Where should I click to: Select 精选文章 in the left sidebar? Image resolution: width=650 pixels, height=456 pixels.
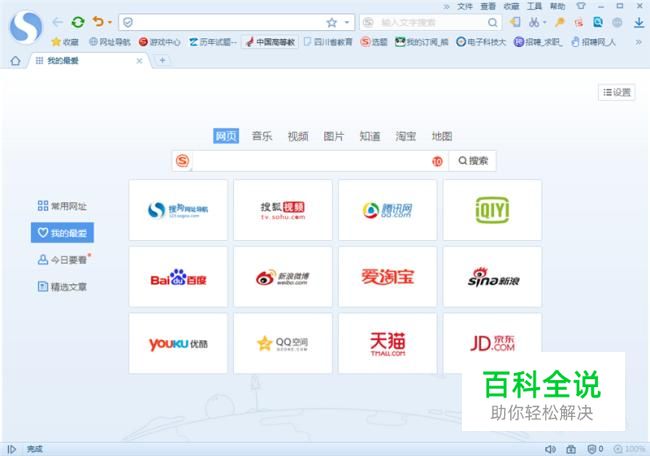[62, 286]
